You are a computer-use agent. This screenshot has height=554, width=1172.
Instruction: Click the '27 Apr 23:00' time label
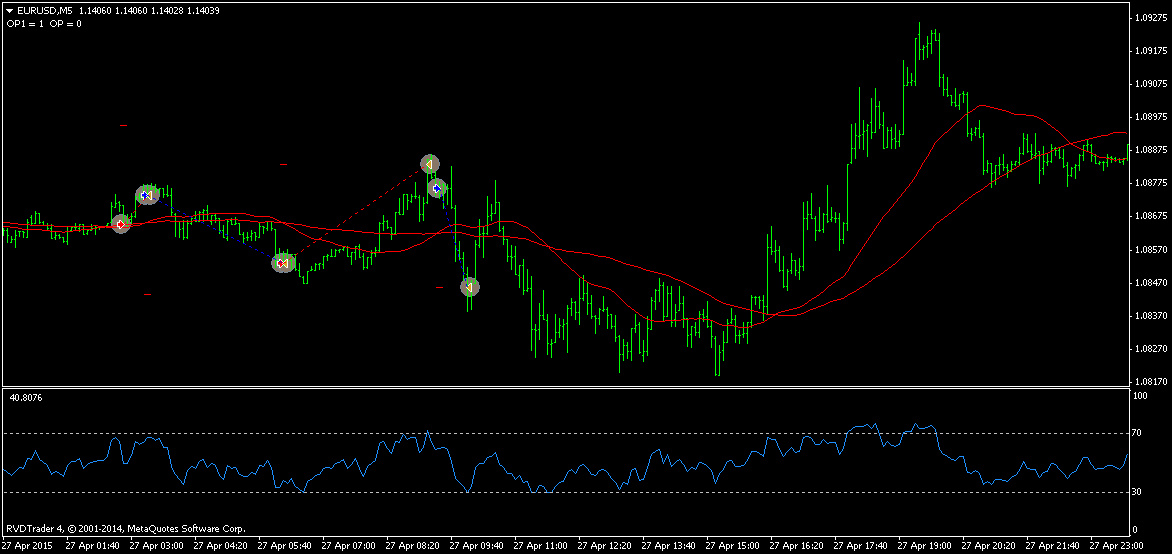1118,545
